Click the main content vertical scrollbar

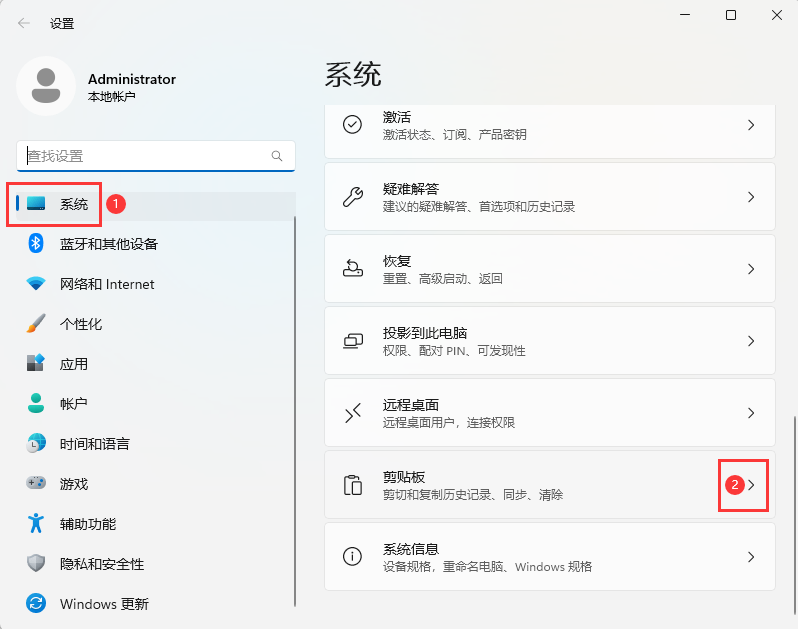(794, 515)
